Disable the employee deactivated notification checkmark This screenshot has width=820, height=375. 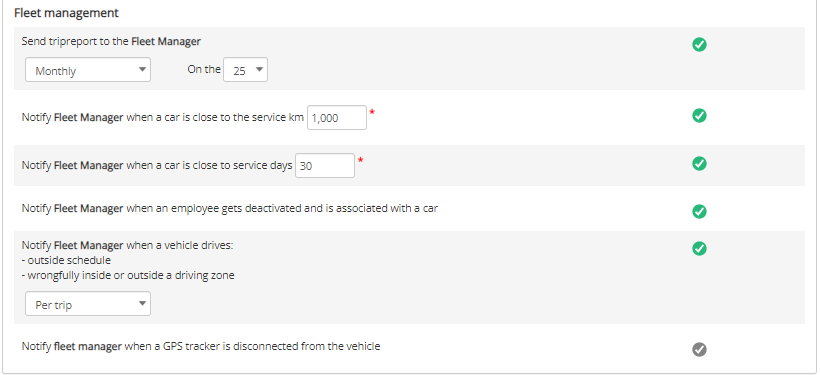pyautogui.click(x=699, y=212)
